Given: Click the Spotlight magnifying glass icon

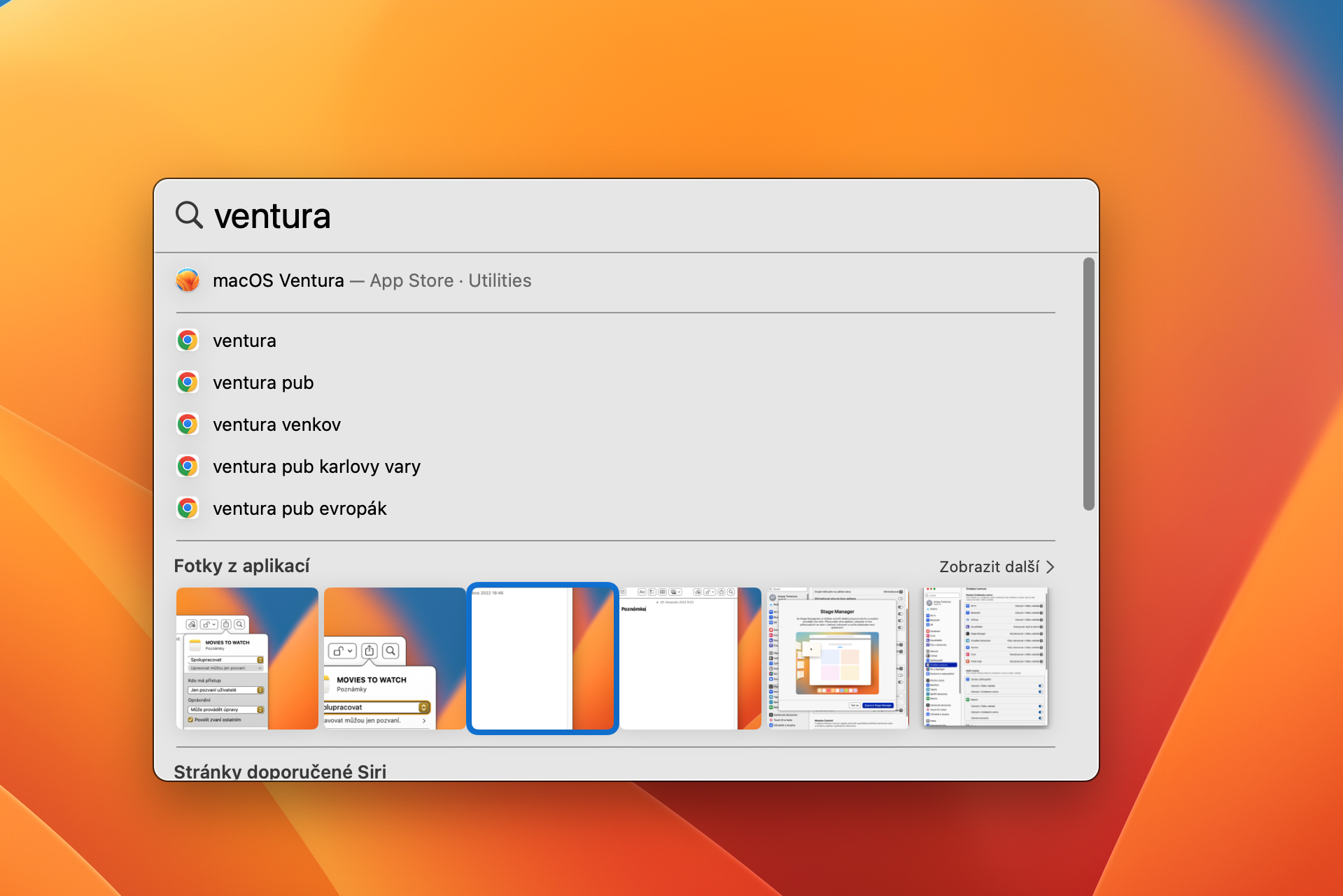Looking at the screenshot, I should [189, 215].
